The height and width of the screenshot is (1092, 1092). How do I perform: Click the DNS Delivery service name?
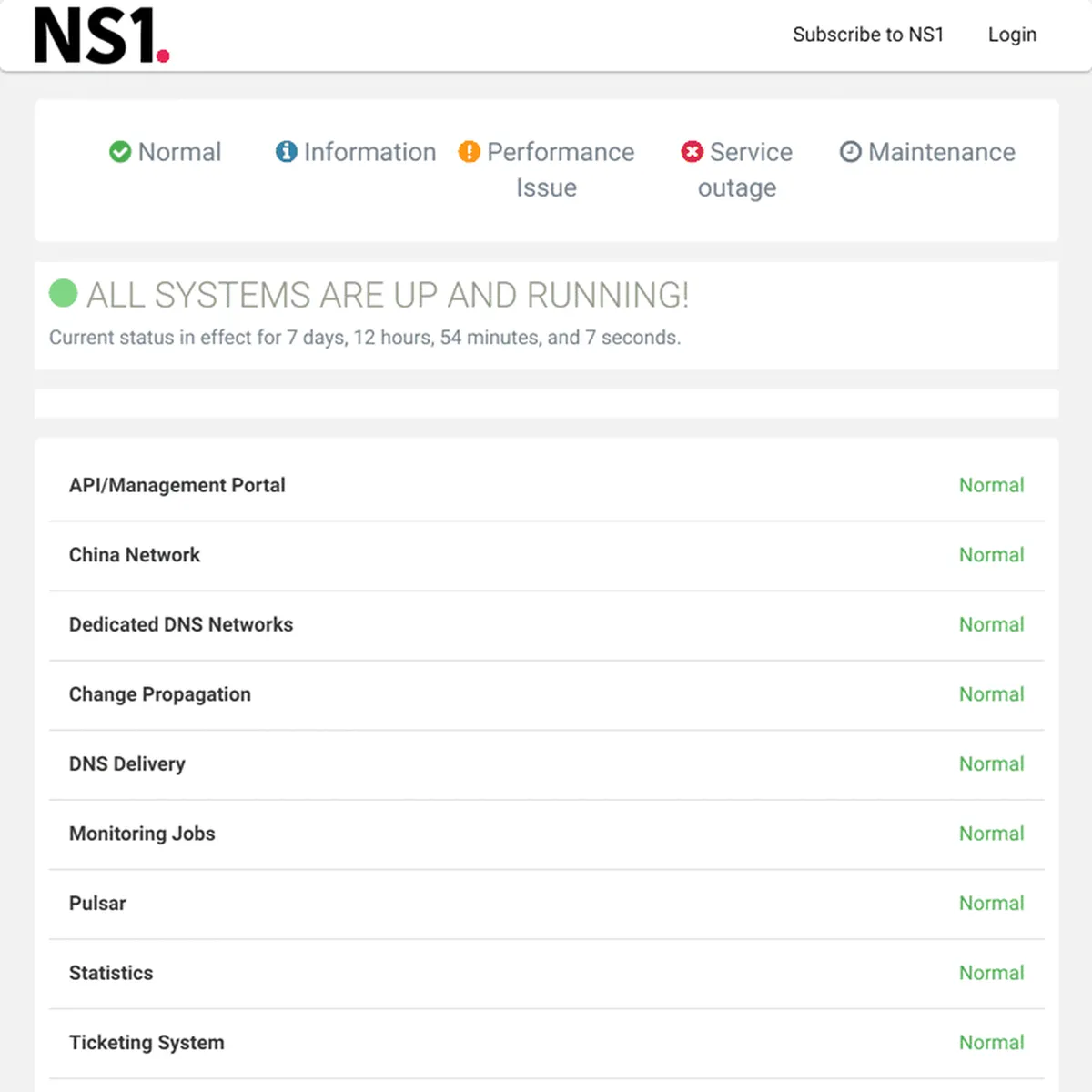pyautogui.click(x=127, y=764)
